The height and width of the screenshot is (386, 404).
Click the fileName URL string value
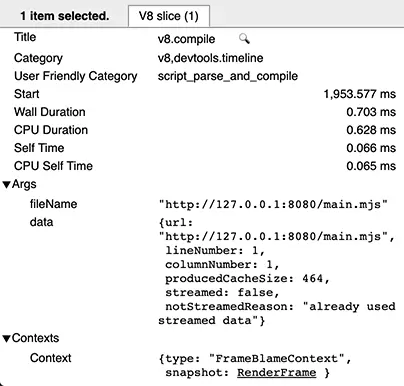(273, 204)
